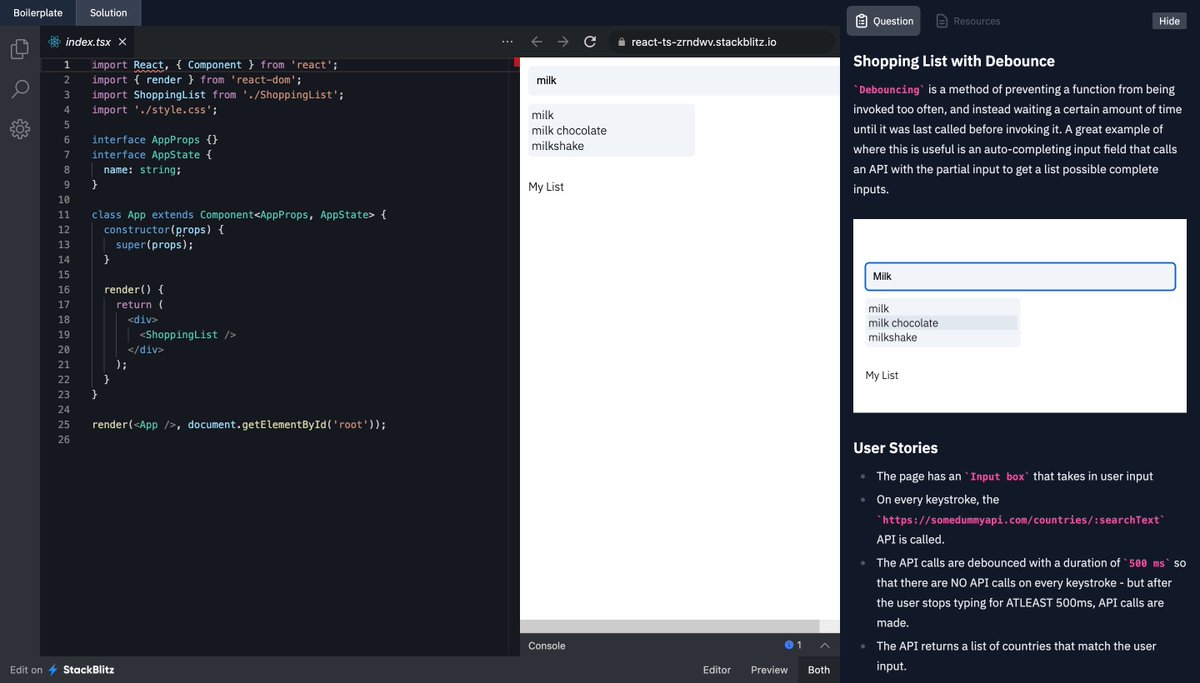Close the index.tsx editor tab

coord(122,42)
